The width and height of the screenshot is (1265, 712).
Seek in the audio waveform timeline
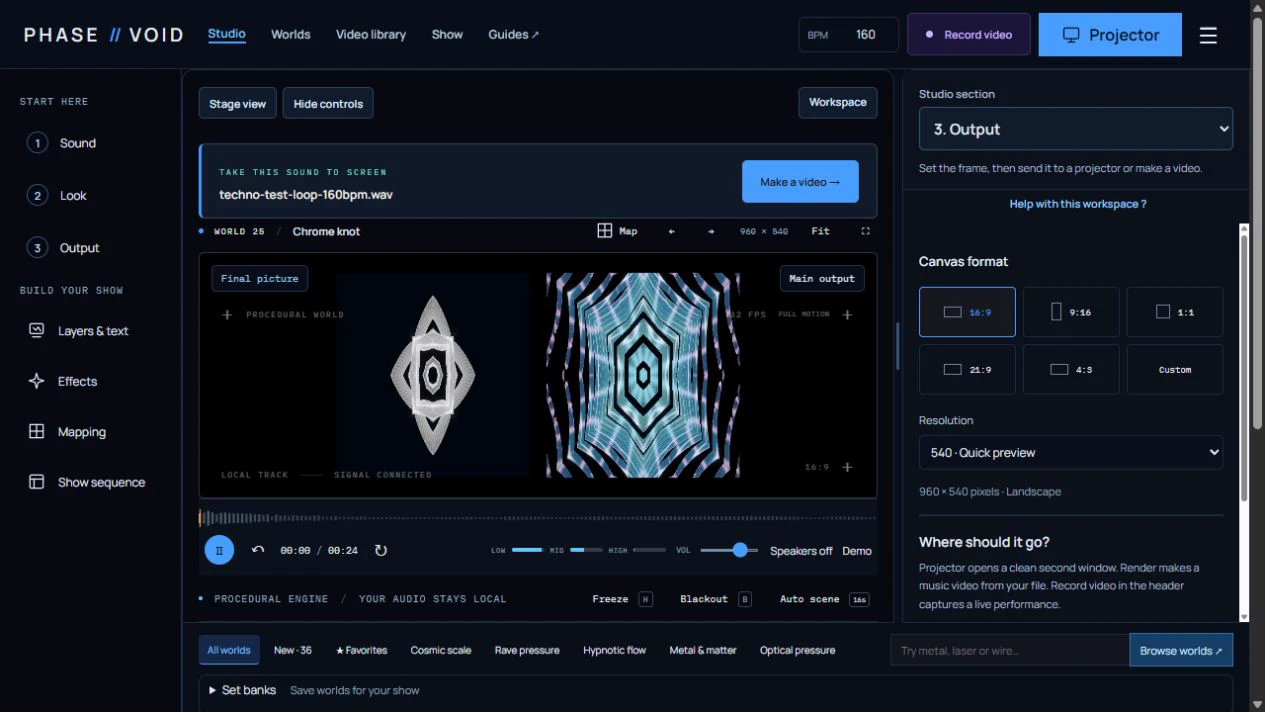(x=538, y=517)
